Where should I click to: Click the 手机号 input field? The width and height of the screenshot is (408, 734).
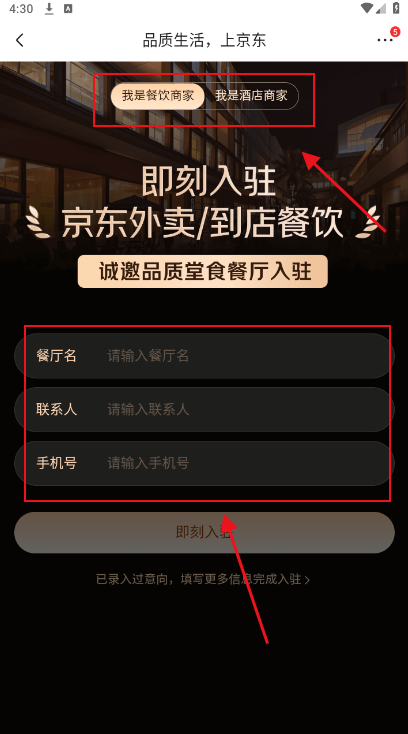[204, 463]
